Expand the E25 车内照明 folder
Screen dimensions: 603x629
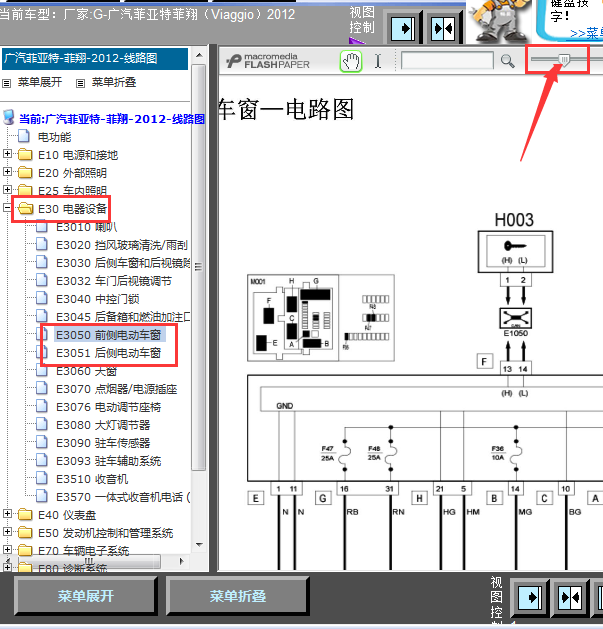click(x=7, y=189)
